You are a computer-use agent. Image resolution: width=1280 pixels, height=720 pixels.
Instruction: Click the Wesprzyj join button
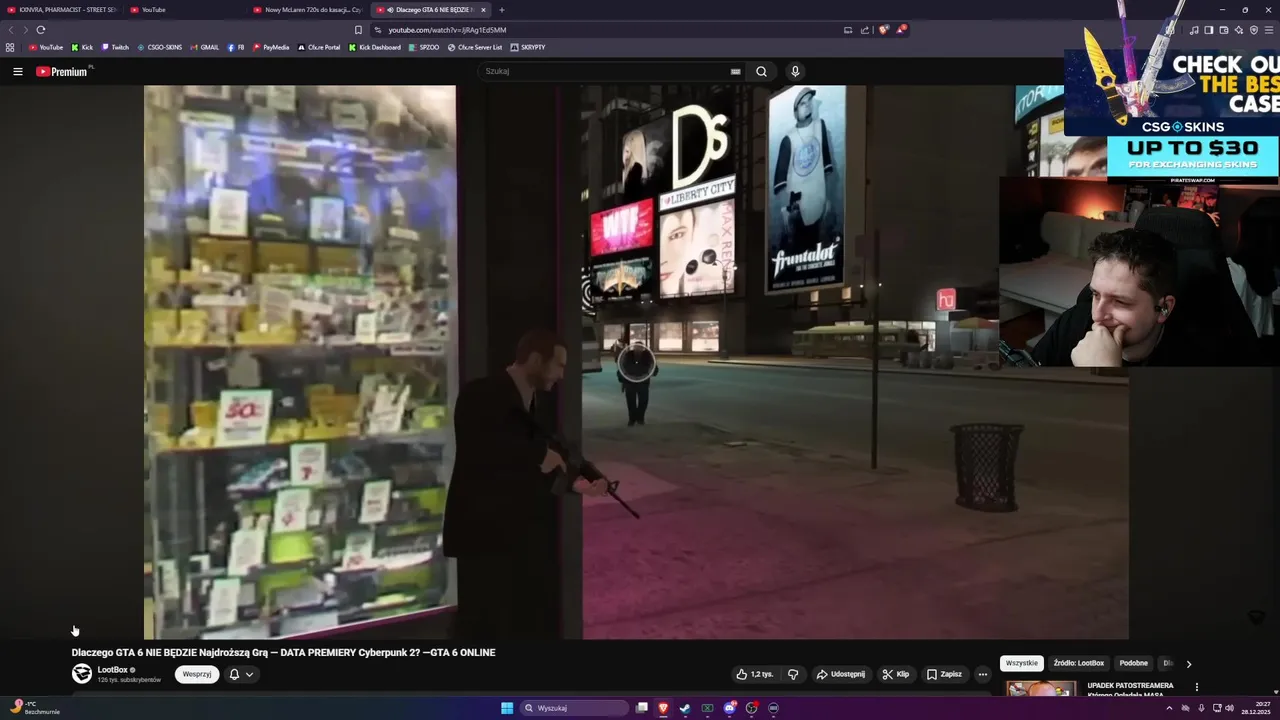(197, 674)
